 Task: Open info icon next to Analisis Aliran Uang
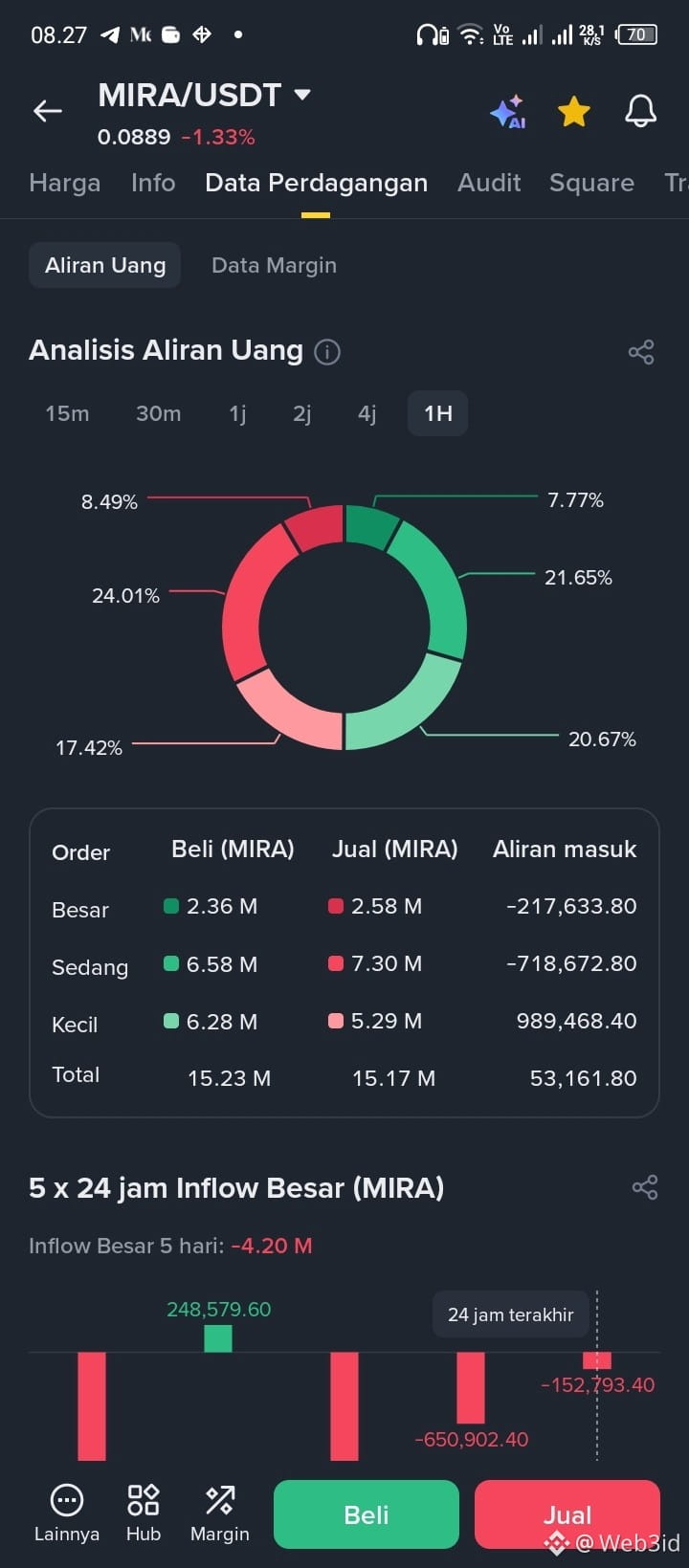click(327, 352)
